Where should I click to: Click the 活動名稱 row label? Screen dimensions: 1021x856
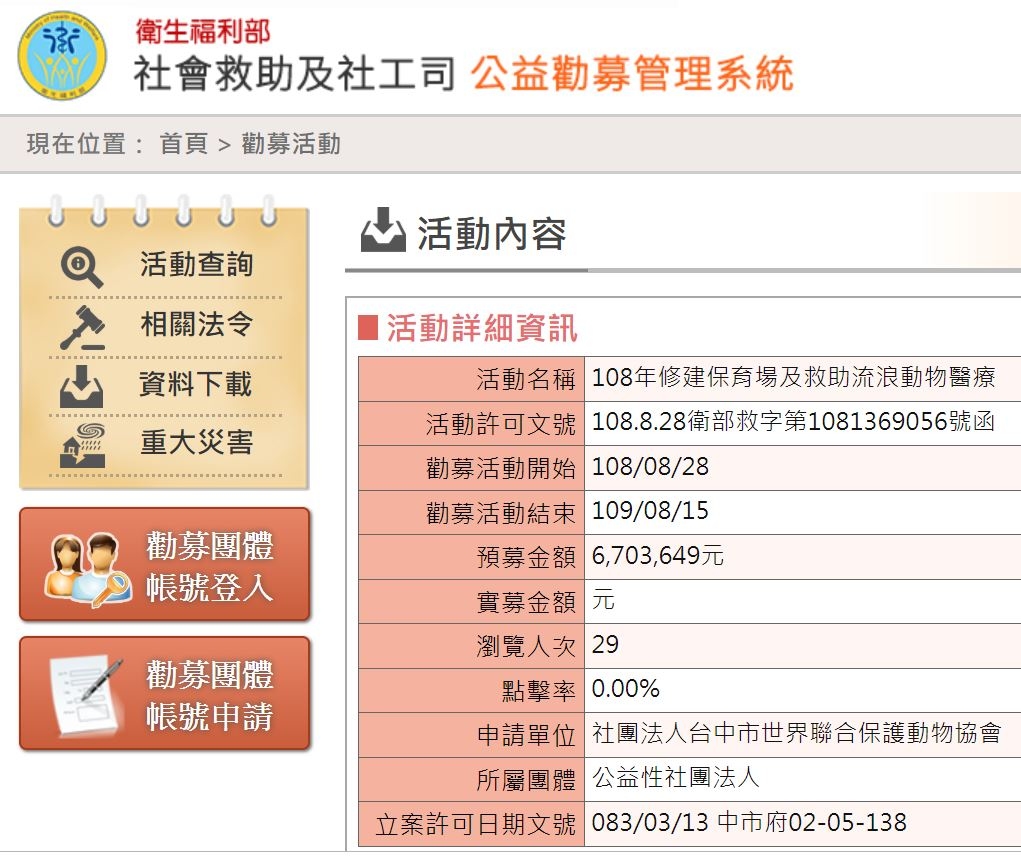pyautogui.click(x=526, y=379)
